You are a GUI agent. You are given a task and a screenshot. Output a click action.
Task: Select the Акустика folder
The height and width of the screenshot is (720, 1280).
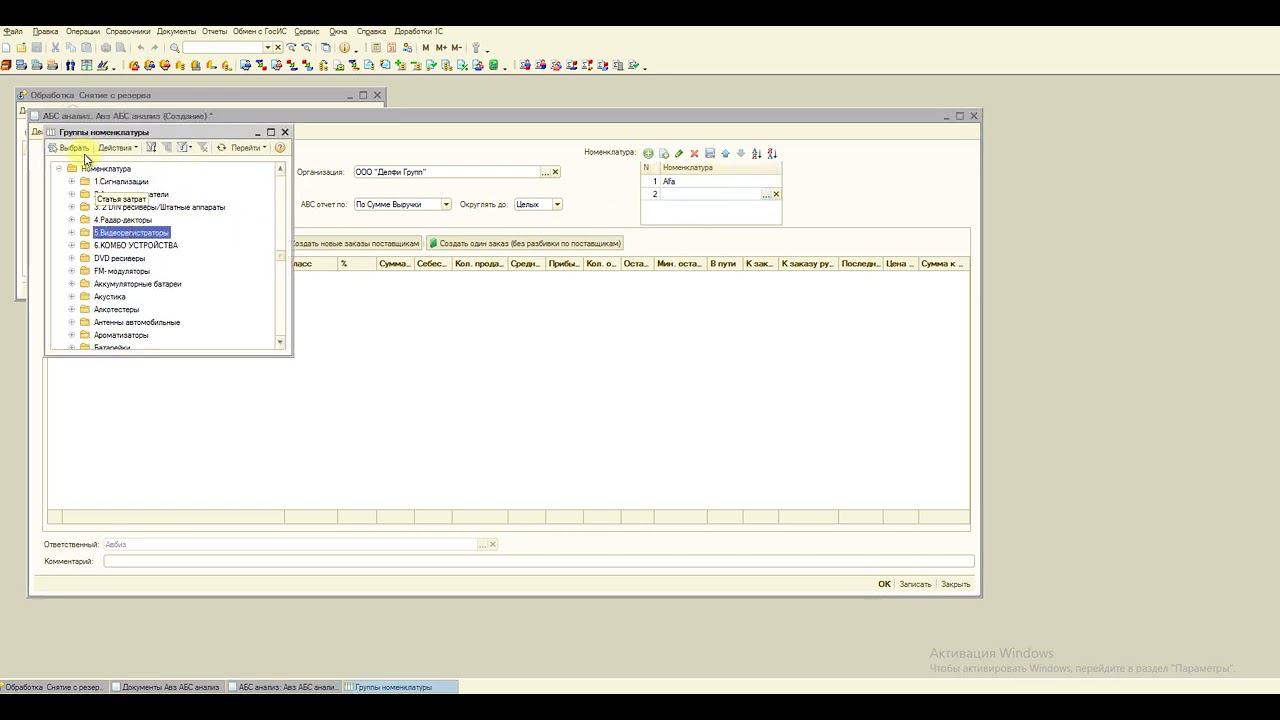click(110, 297)
